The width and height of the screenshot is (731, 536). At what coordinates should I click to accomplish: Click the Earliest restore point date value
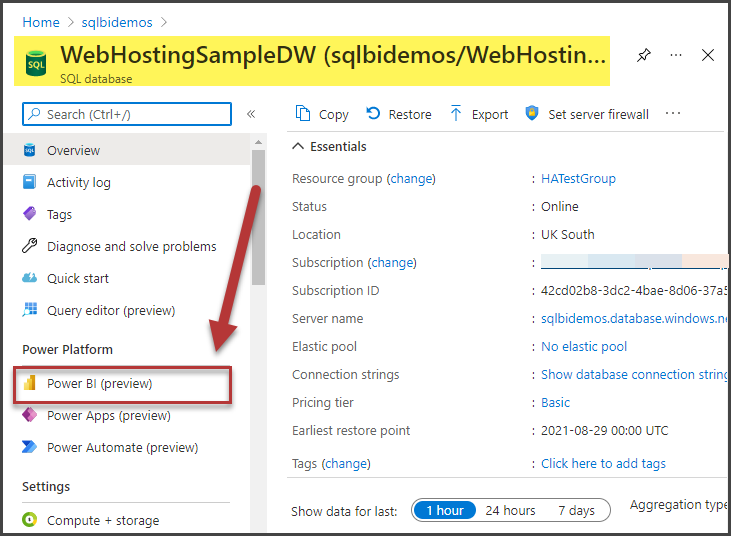click(604, 430)
